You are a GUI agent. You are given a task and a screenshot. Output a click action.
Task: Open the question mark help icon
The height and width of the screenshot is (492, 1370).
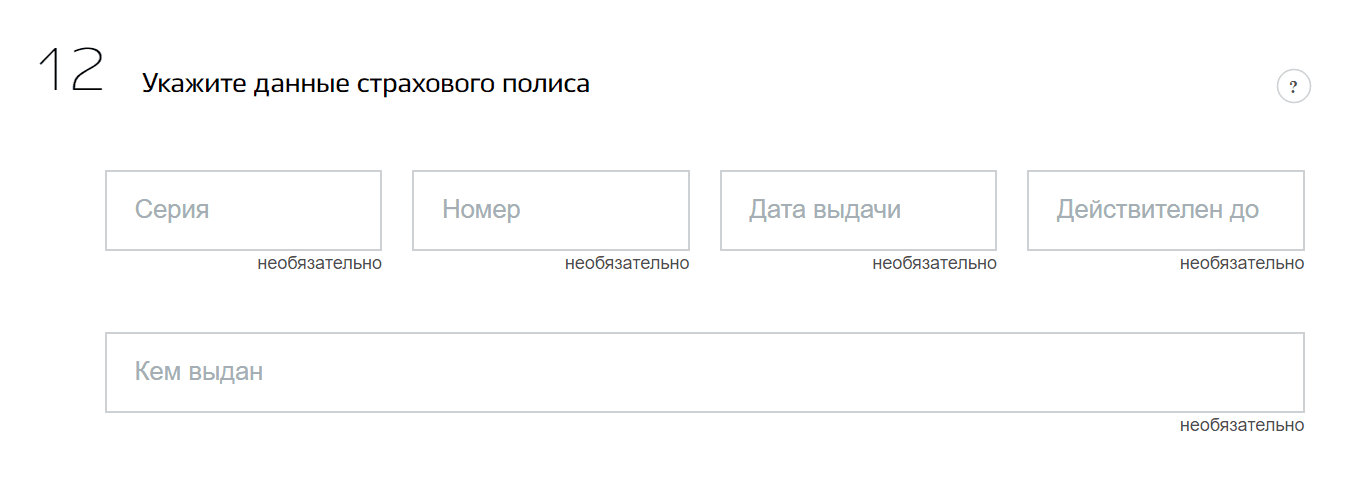[1293, 87]
